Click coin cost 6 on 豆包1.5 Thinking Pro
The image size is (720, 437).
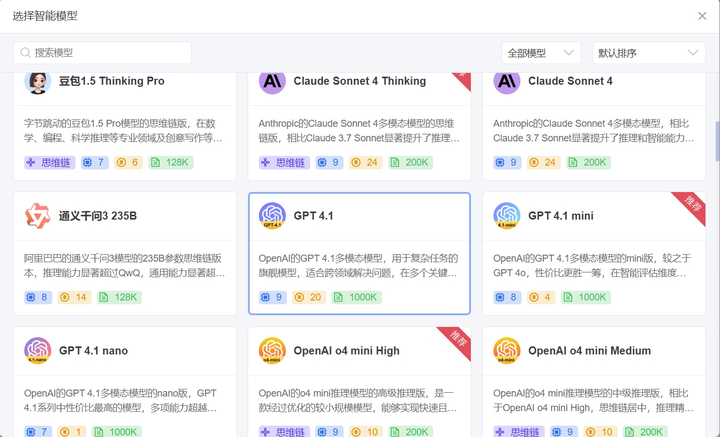(x=129, y=162)
